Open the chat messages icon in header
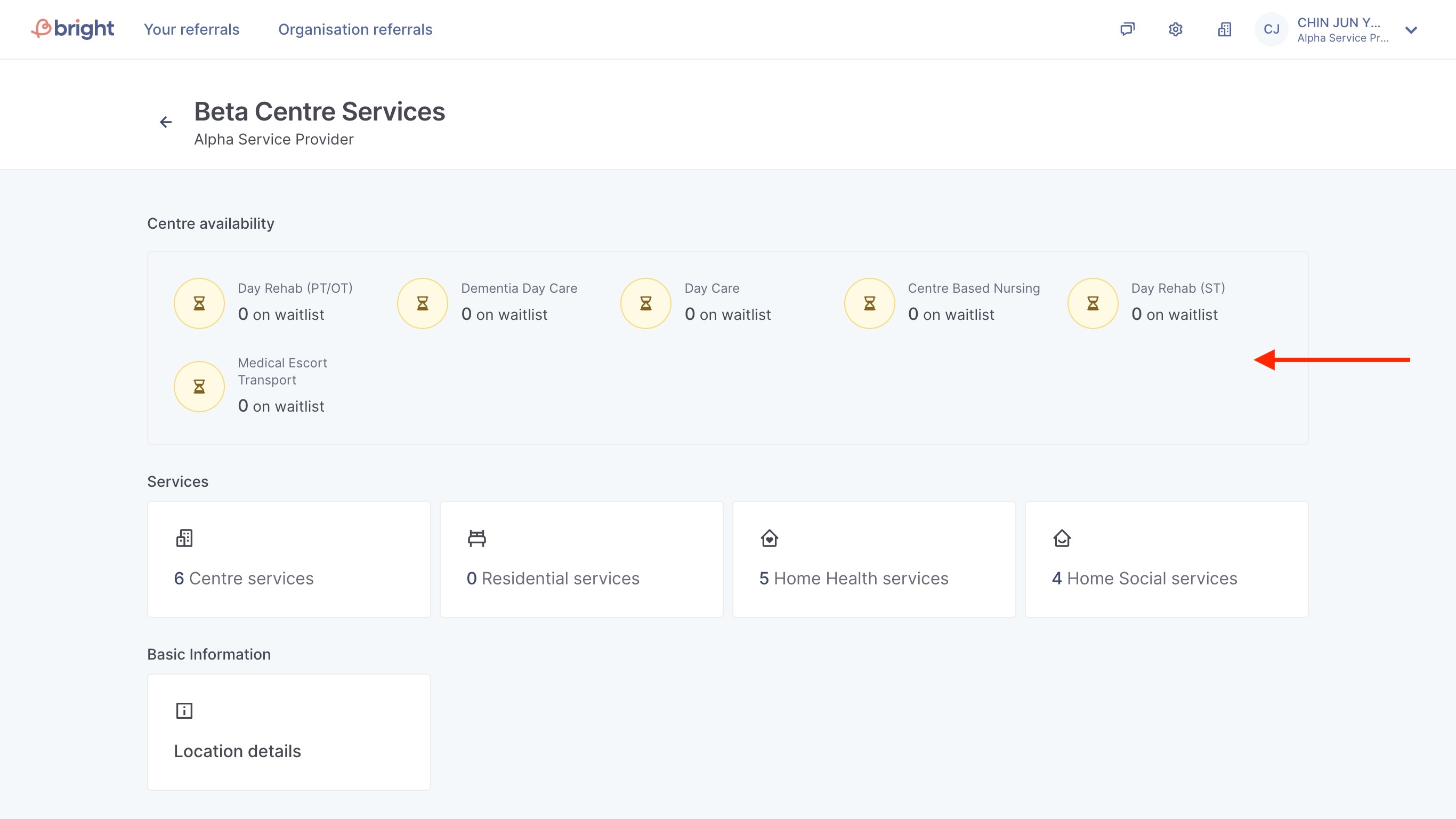The width and height of the screenshot is (1456, 819). pyautogui.click(x=1127, y=29)
